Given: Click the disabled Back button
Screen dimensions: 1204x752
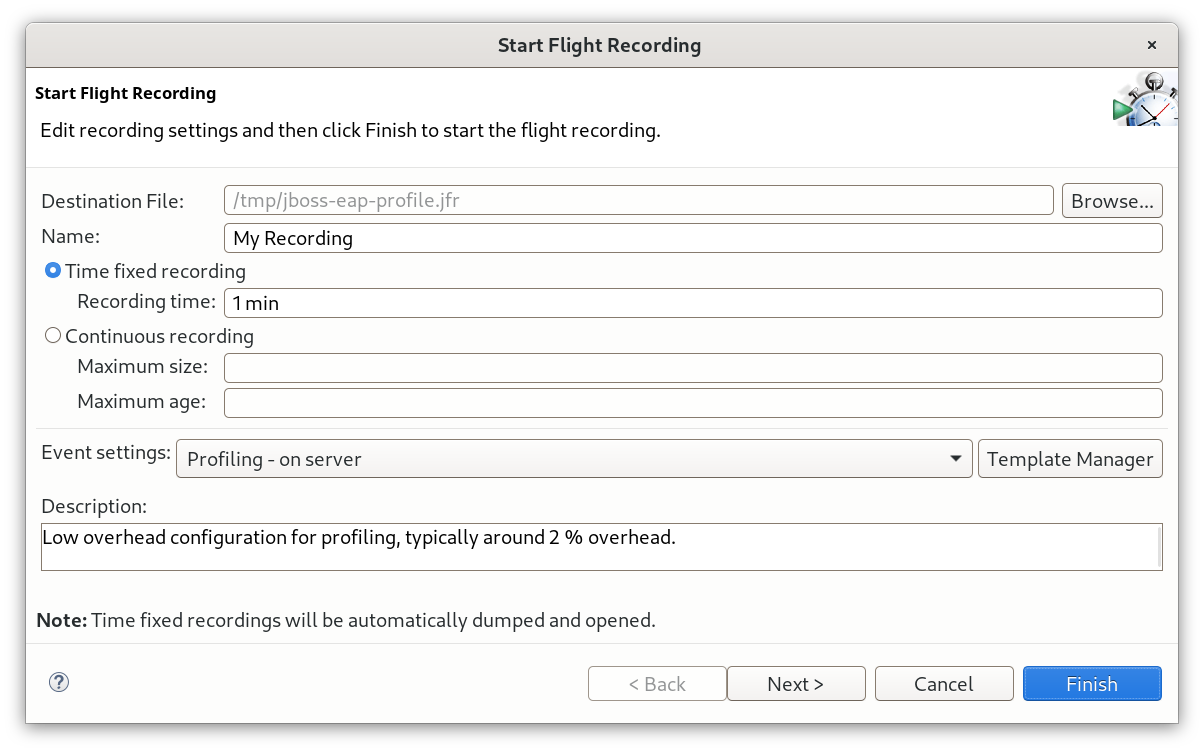Looking at the screenshot, I should coord(657,684).
